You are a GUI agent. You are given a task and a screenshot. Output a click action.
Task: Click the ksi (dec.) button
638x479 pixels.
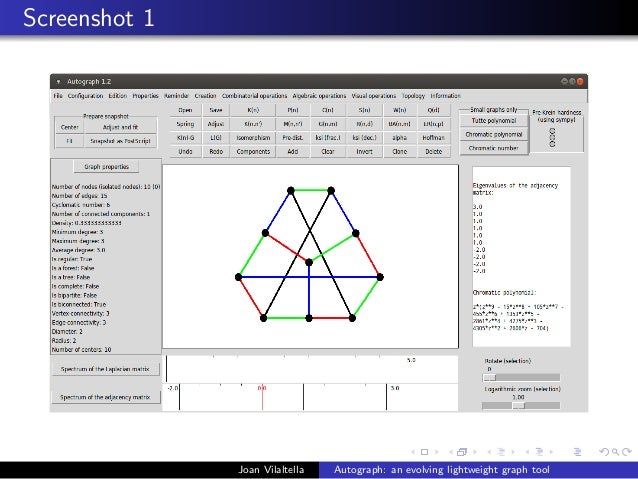[364, 138]
